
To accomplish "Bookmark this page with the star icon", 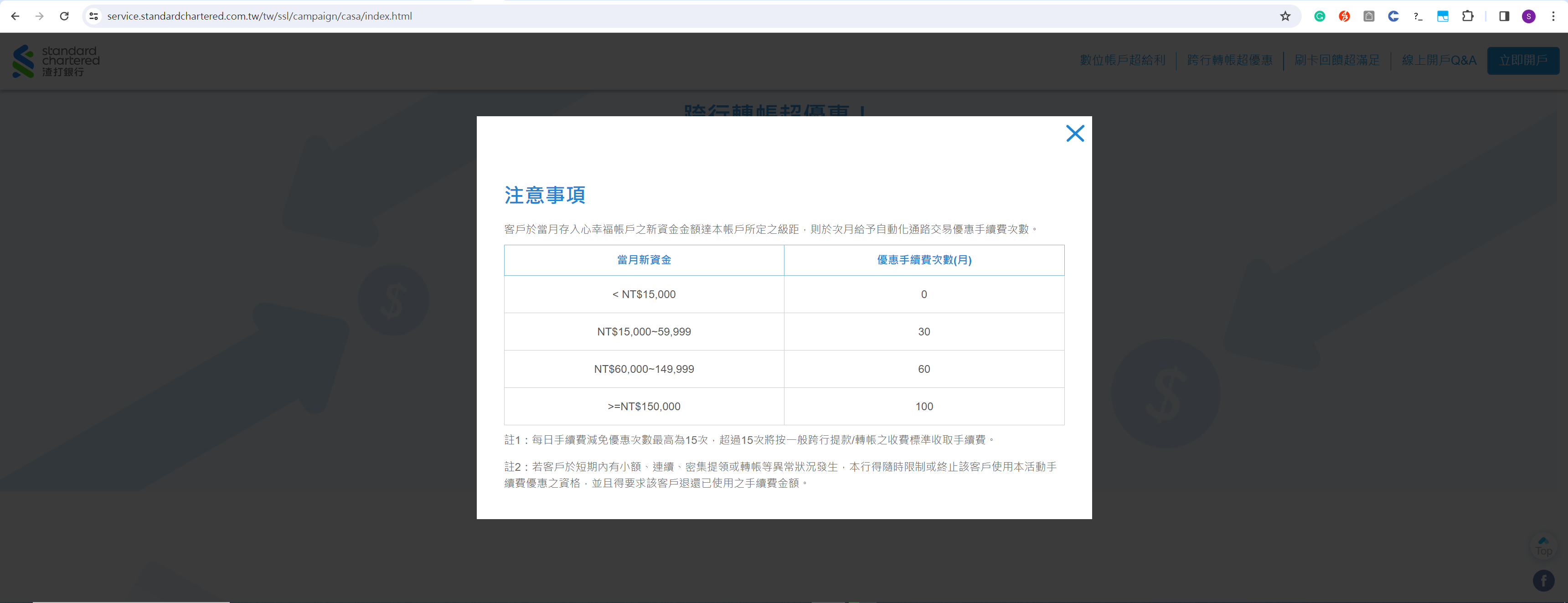I will coord(1285,16).
